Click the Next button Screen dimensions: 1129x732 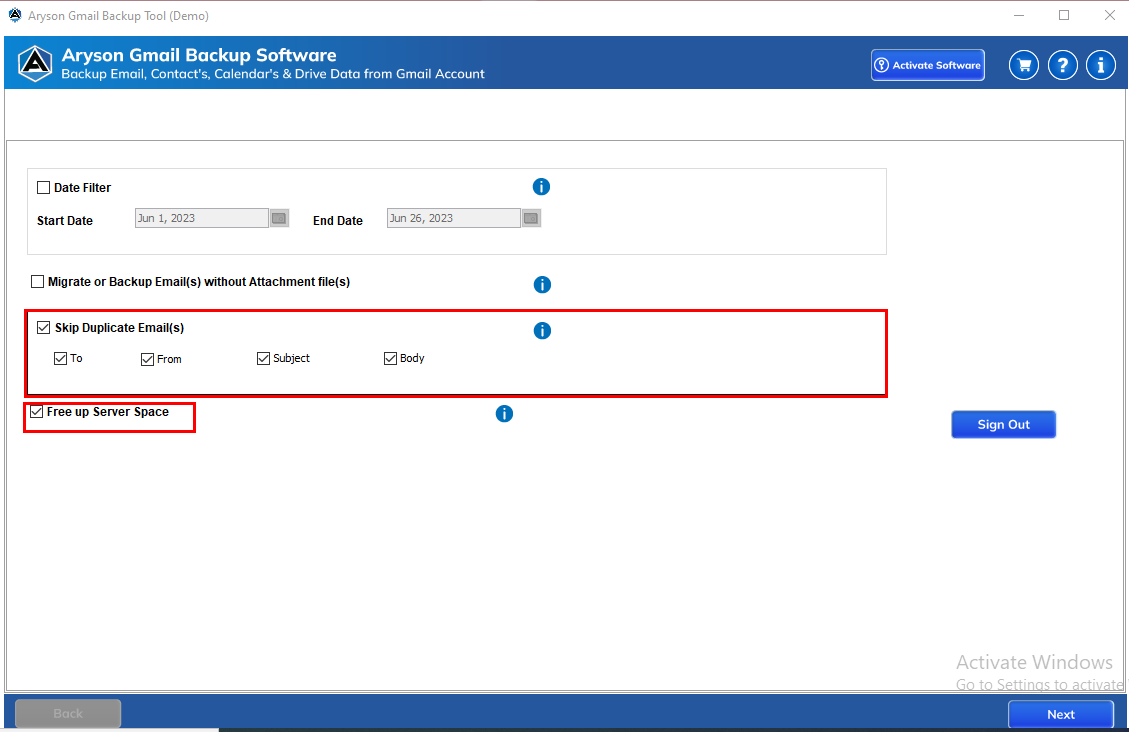[1061, 714]
